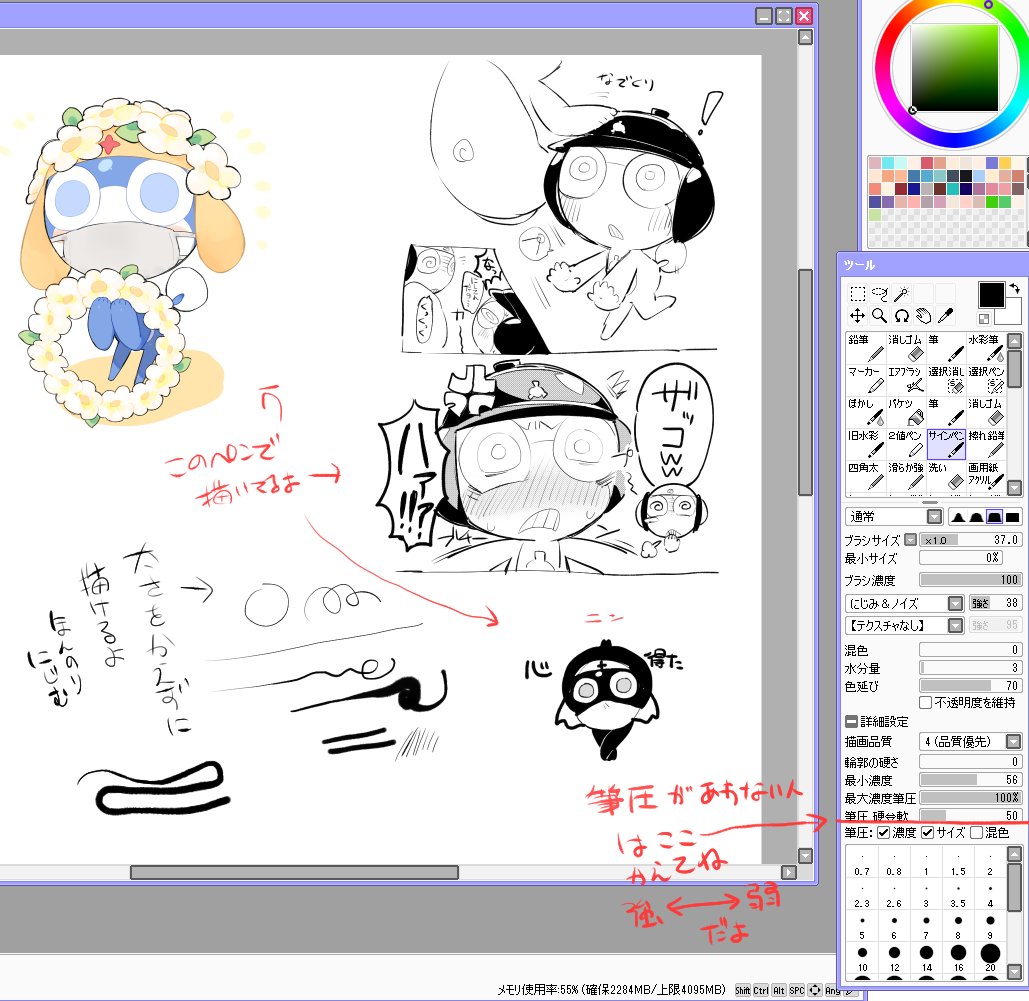This screenshot has height=1001, width=1029.
Task: Choose the 鉛筆 pencil brush
Action: coord(866,348)
